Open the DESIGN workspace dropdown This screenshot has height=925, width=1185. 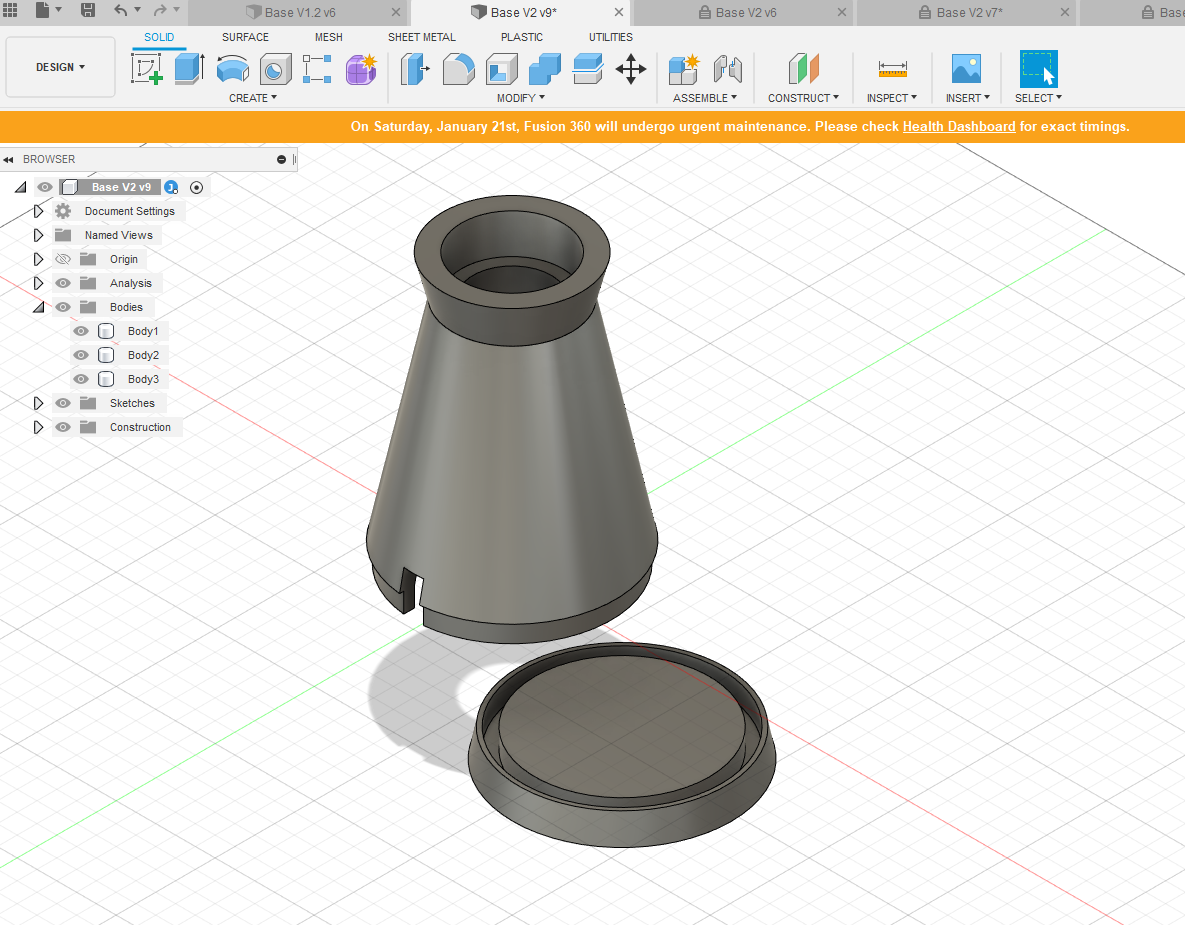tap(60, 67)
